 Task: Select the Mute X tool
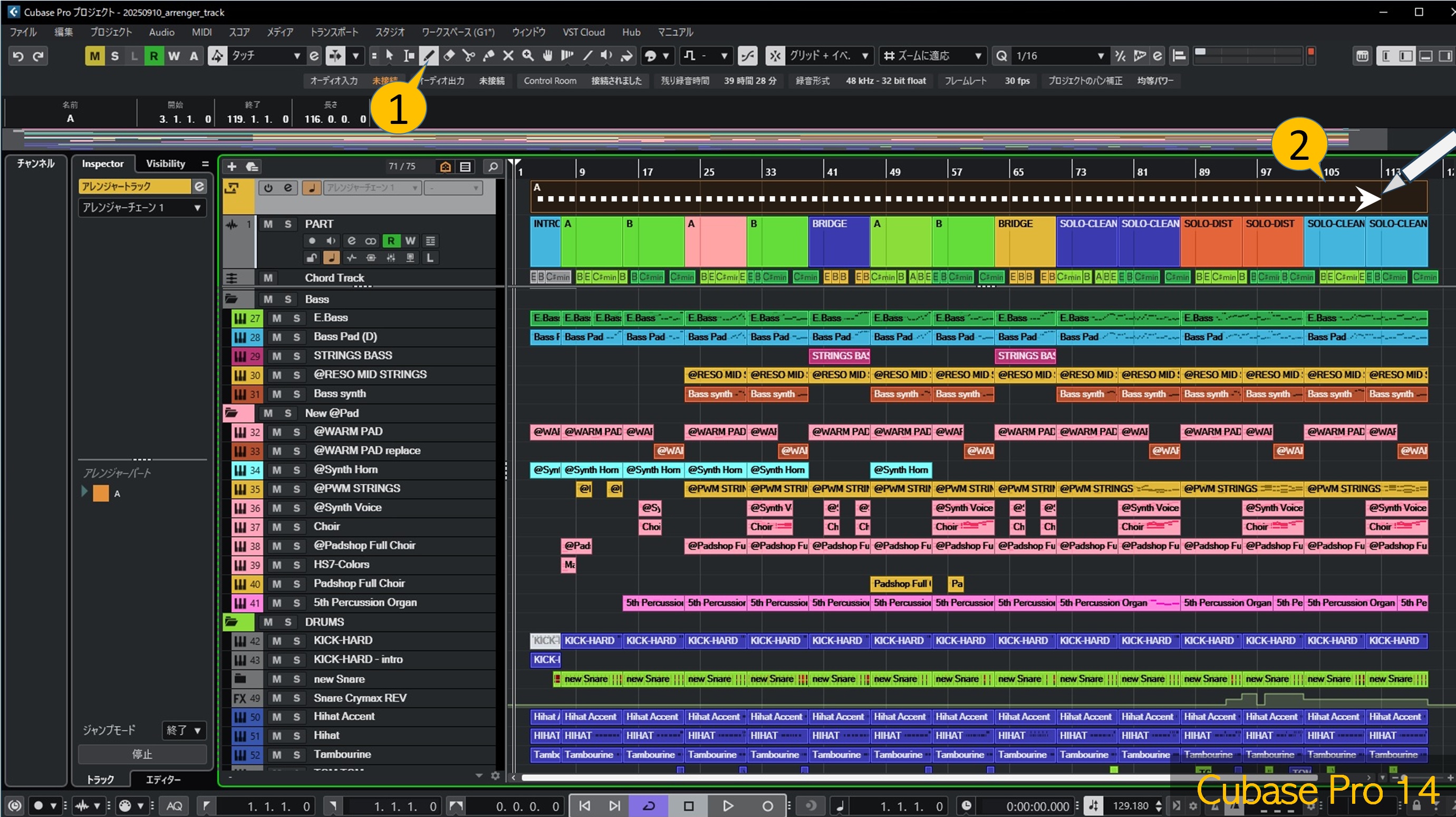[508, 55]
